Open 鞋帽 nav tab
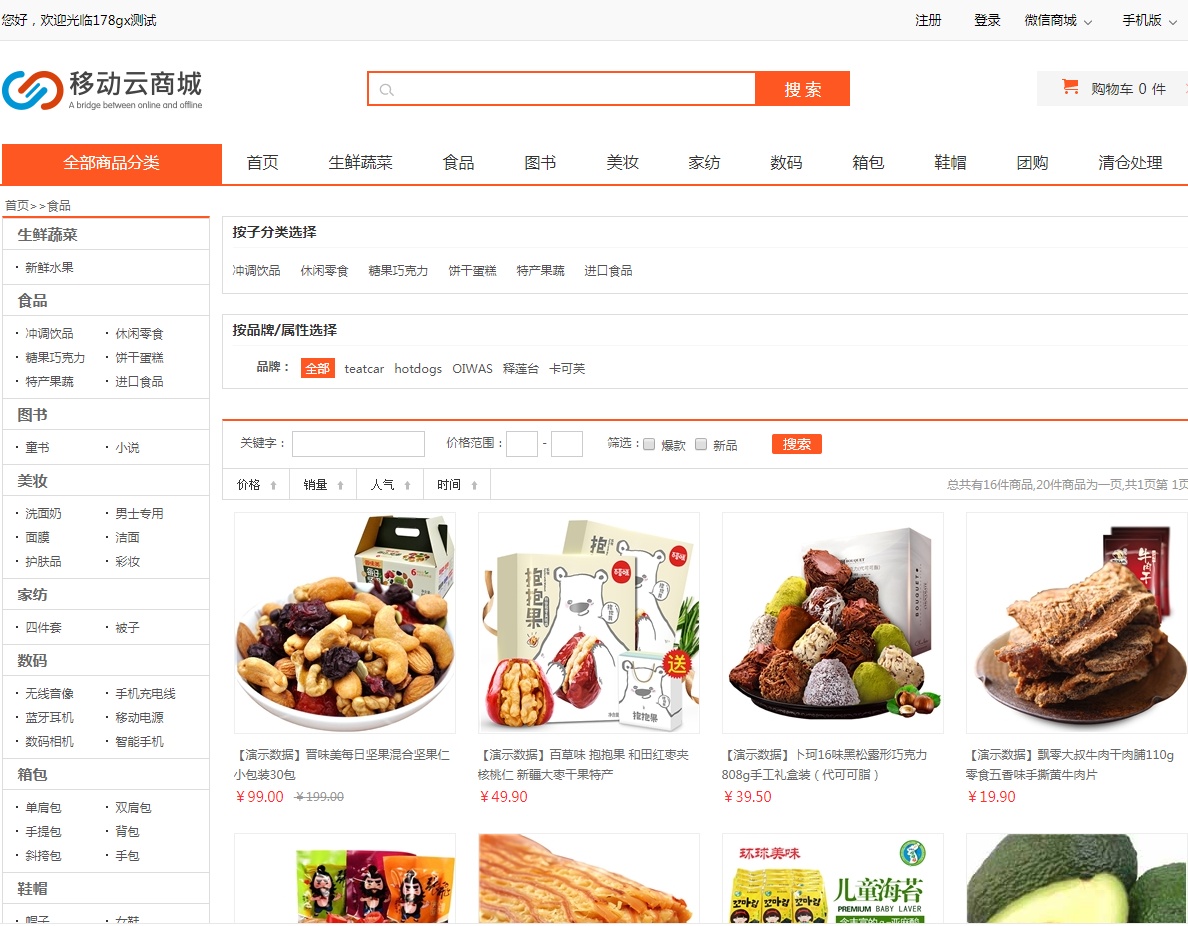The height and width of the screenshot is (926, 1188). point(950,163)
